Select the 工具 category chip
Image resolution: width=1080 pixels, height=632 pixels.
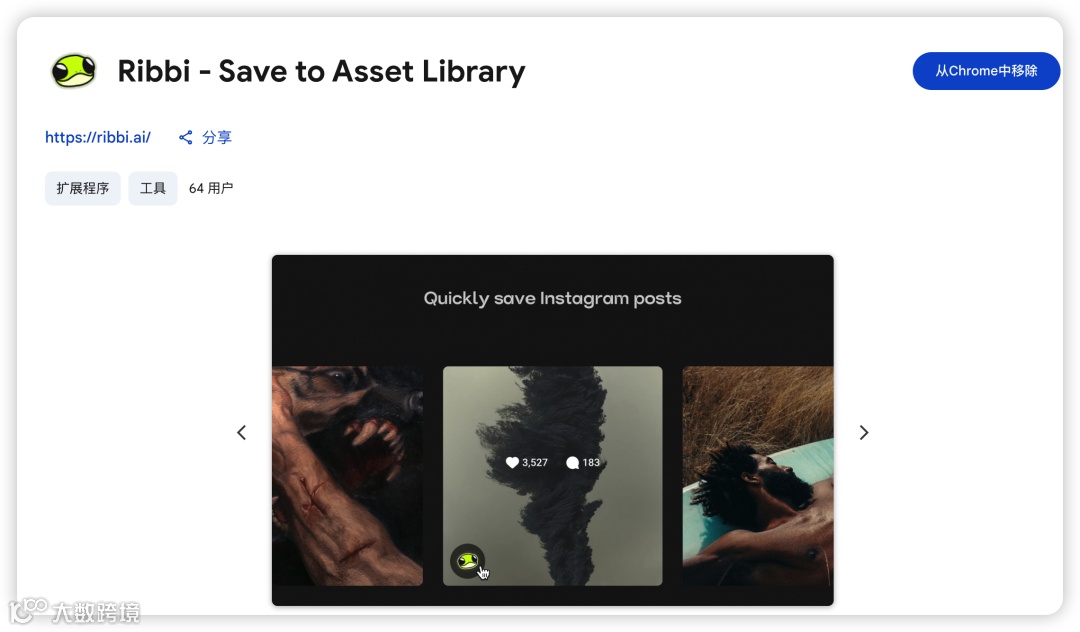point(153,189)
